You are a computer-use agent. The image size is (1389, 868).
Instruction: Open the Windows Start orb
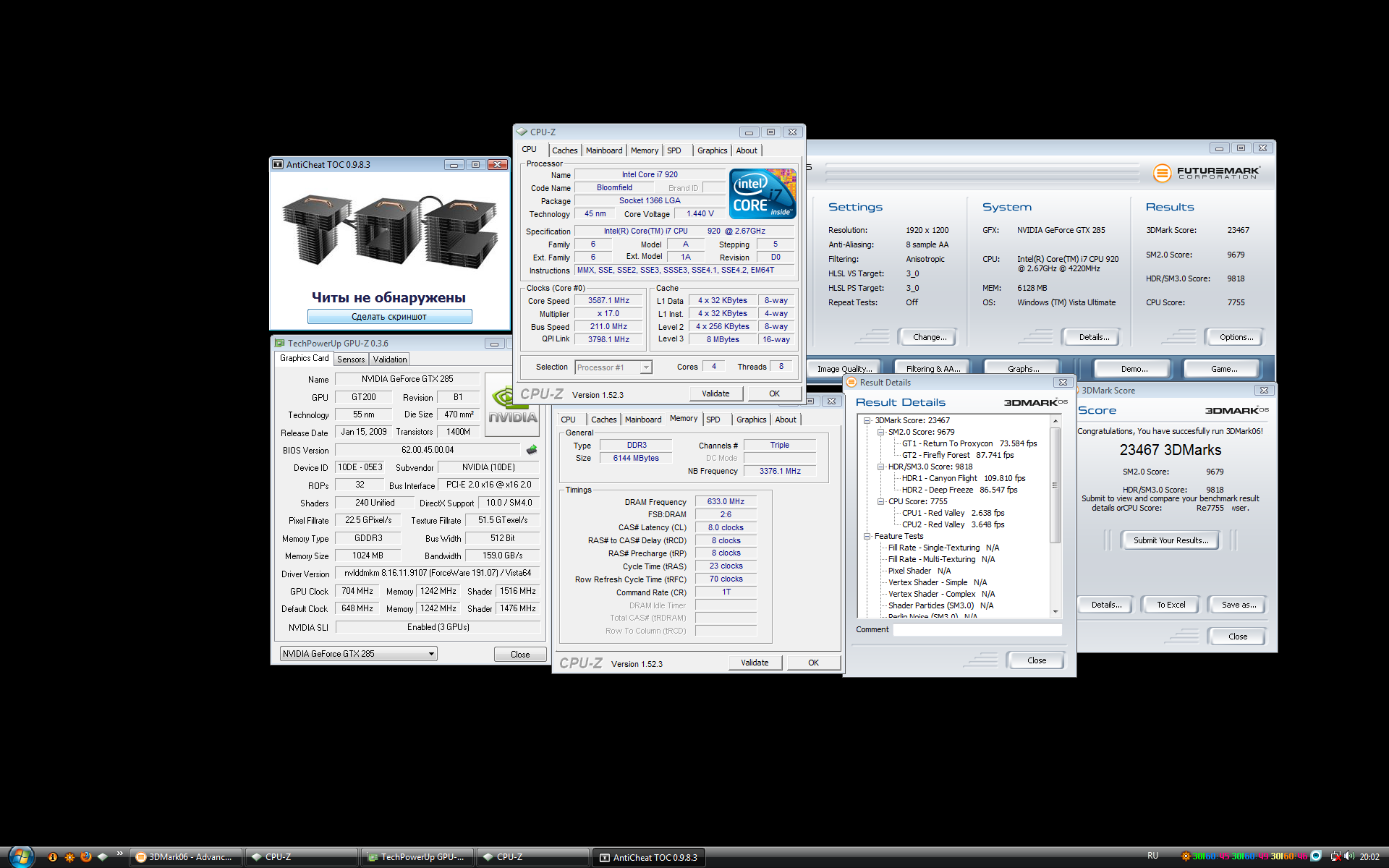[21, 856]
